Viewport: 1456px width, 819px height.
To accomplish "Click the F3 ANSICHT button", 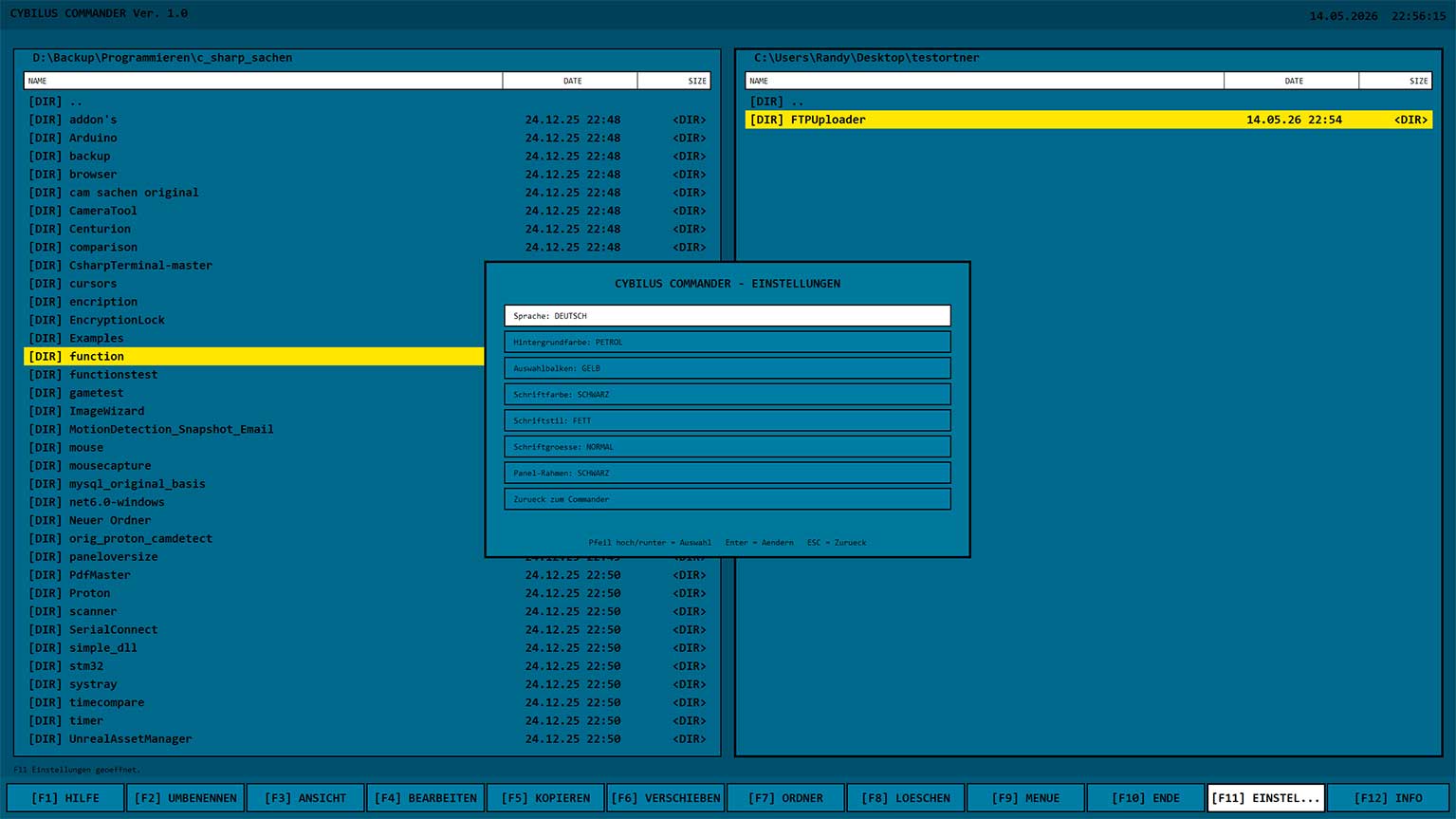I will coord(305,798).
